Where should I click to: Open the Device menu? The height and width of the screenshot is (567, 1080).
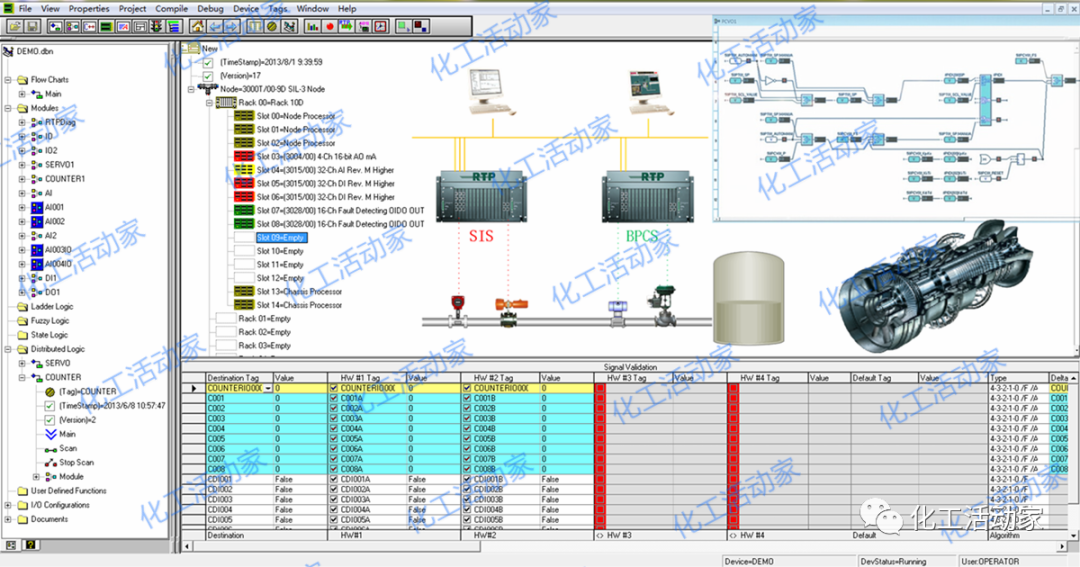click(246, 8)
